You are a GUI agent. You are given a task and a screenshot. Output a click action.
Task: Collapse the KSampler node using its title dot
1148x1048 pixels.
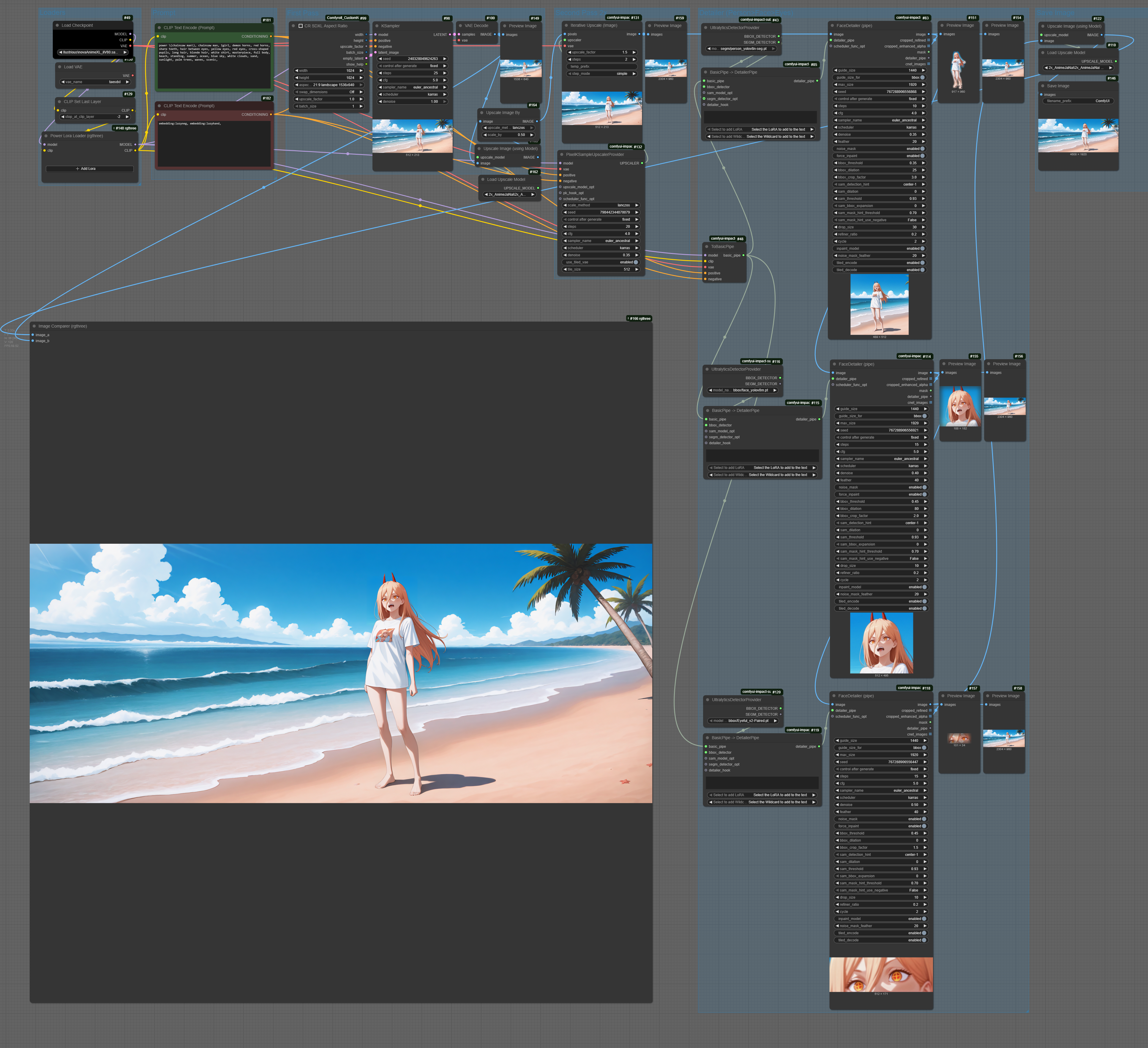[377, 26]
